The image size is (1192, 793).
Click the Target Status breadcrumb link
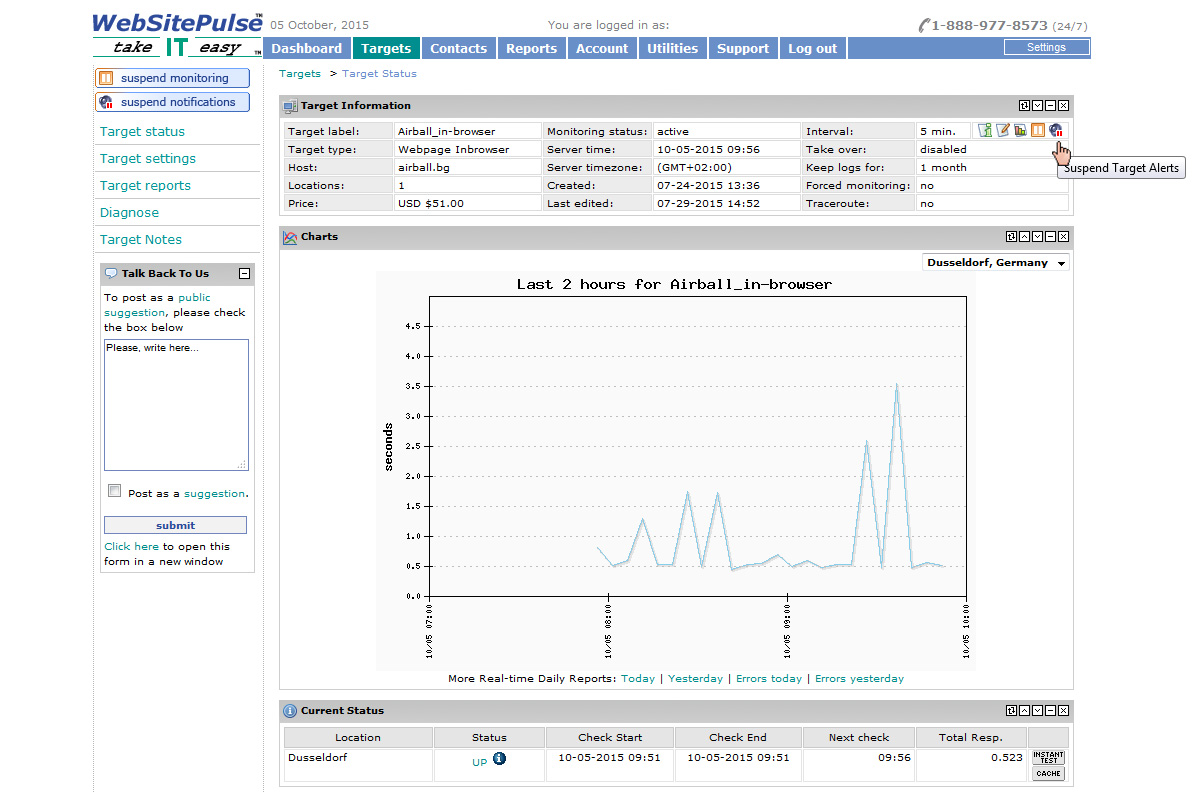coord(379,74)
